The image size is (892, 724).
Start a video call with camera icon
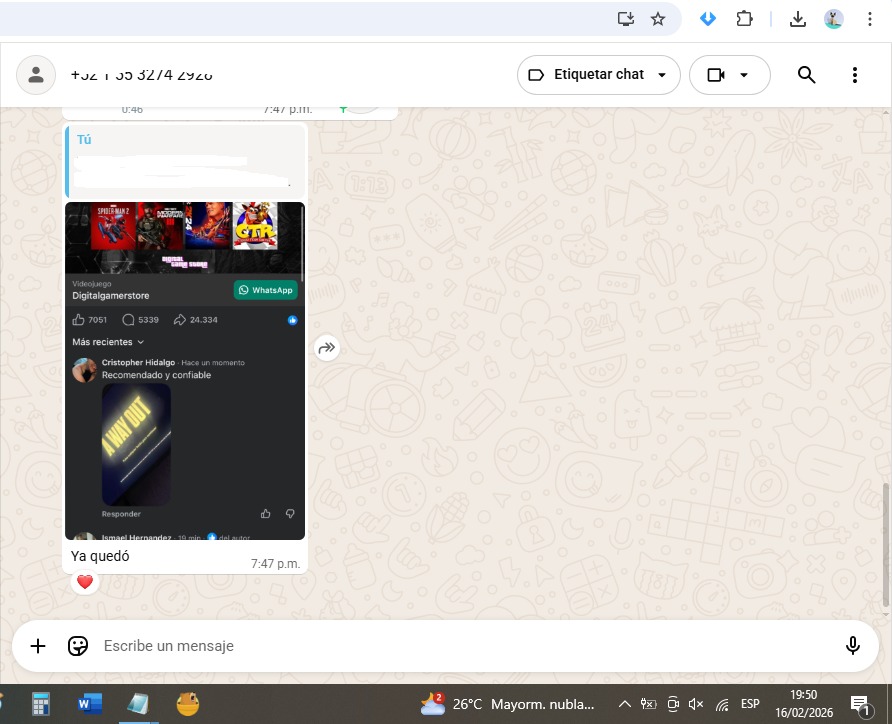[716, 75]
